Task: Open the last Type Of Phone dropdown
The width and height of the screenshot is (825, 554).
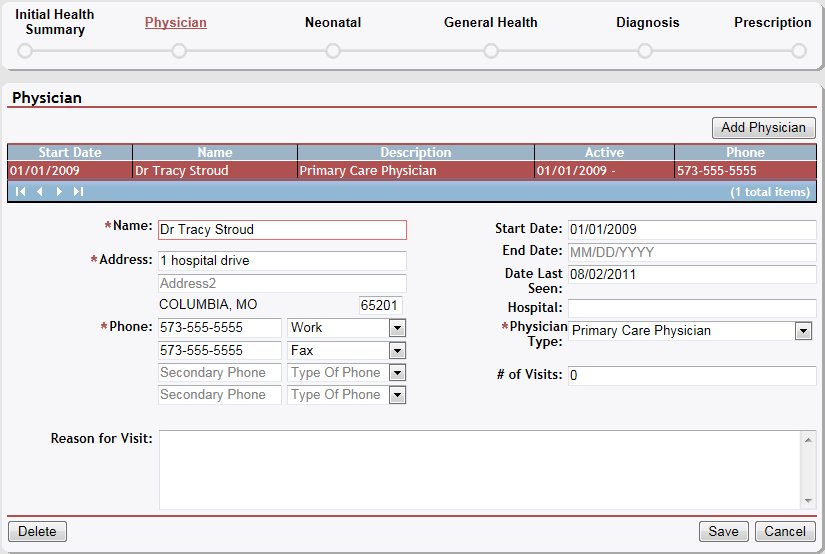Action: [397, 395]
